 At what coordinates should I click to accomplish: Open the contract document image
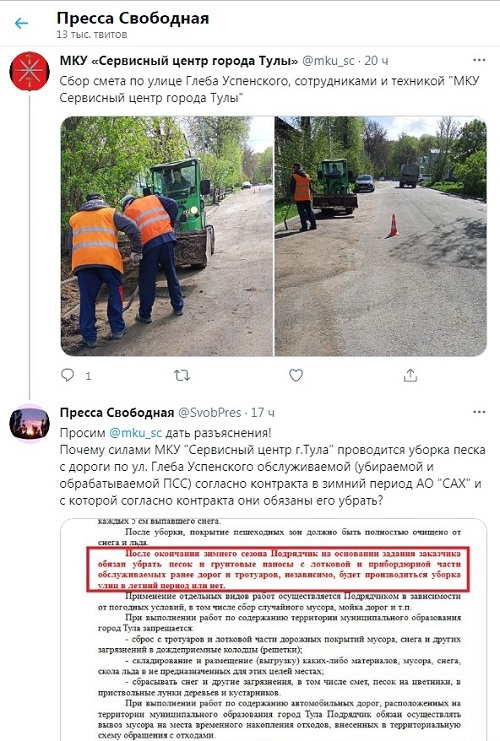pos(274,629)
